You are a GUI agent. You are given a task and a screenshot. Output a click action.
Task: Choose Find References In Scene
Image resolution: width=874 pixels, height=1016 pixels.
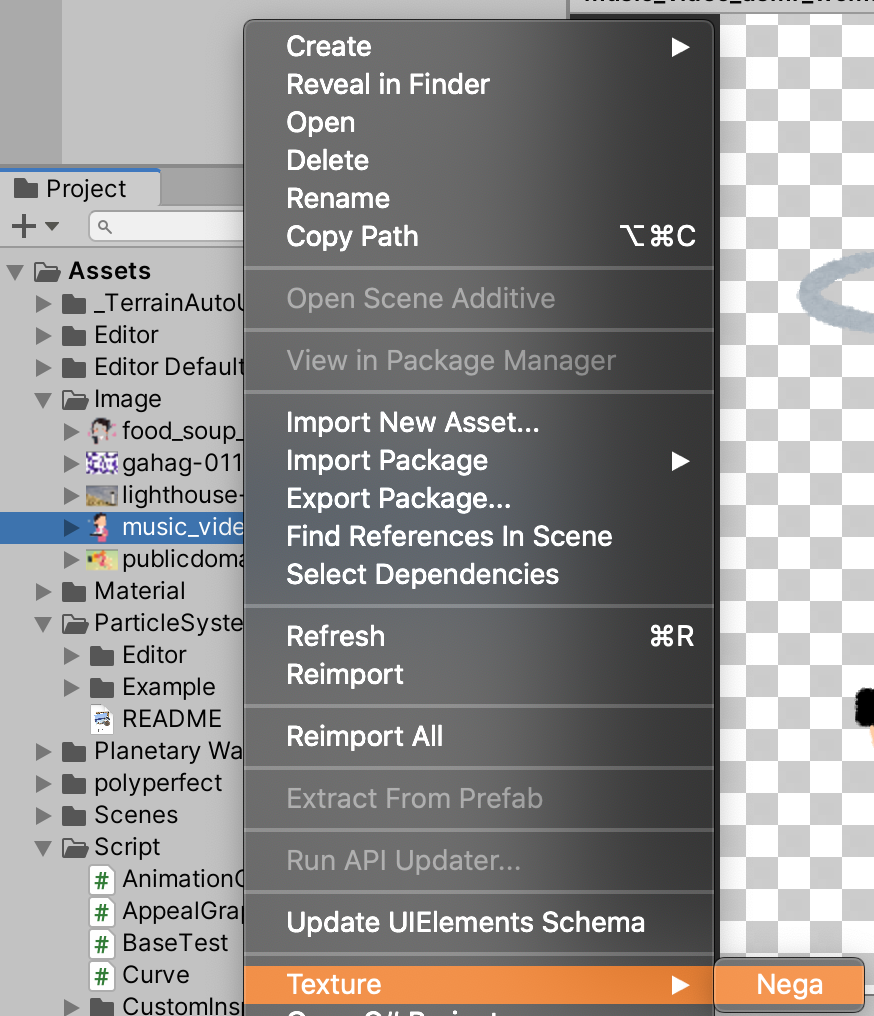click(479, 537)
